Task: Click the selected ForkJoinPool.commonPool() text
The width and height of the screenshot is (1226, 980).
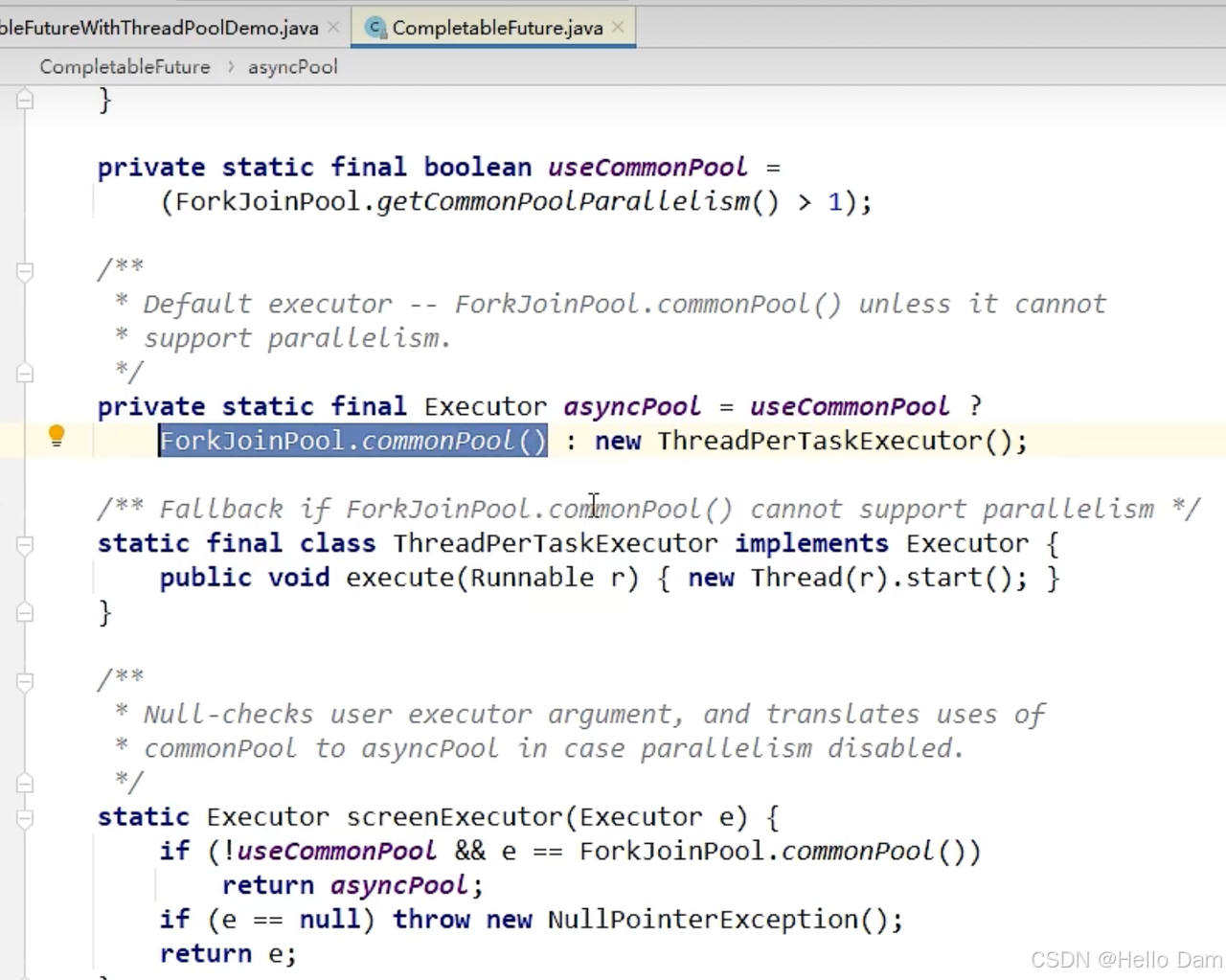Action: click(352, 441)
